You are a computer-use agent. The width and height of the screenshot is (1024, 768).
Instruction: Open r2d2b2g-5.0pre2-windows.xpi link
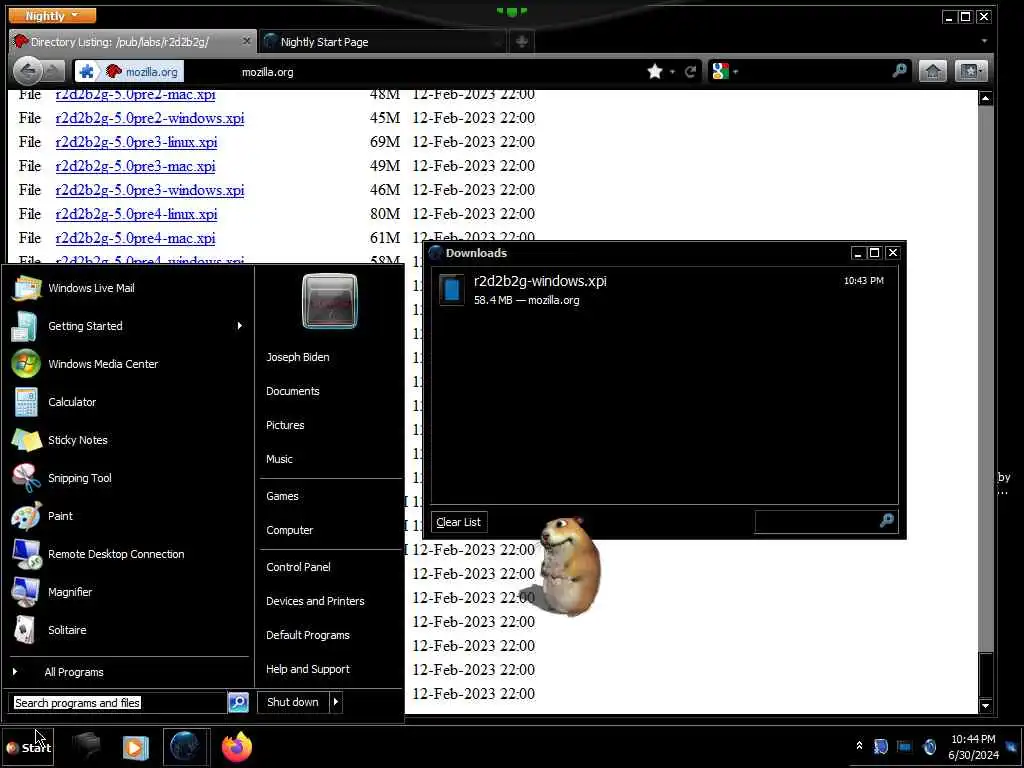click(x=150, y=118)
